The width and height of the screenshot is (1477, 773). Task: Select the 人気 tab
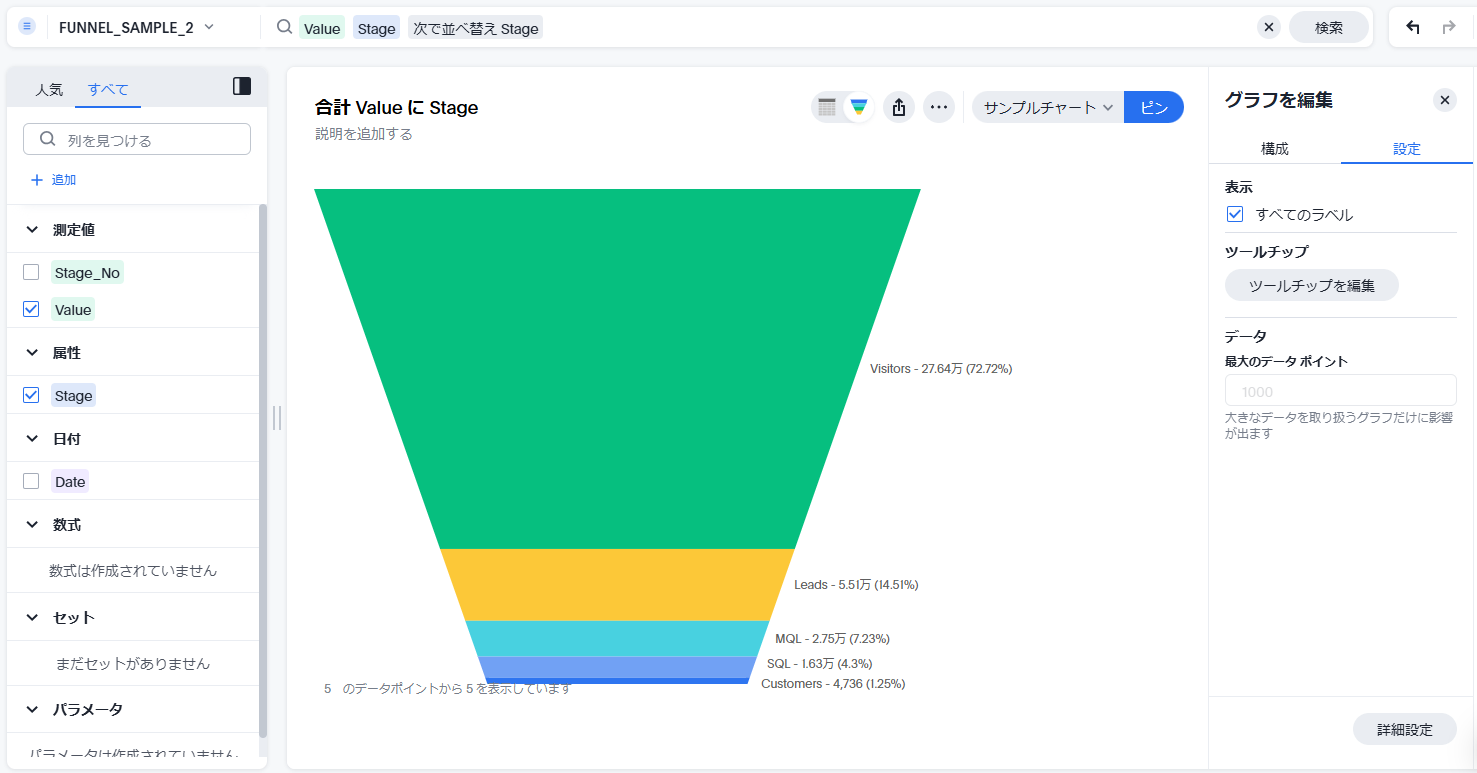49,89
